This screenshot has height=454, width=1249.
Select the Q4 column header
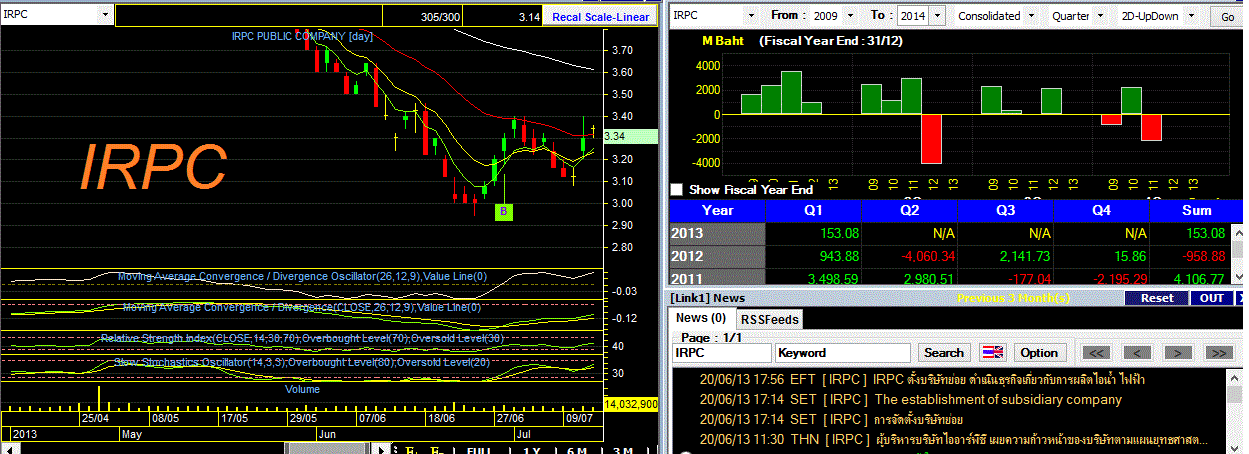click(1101, 210)
